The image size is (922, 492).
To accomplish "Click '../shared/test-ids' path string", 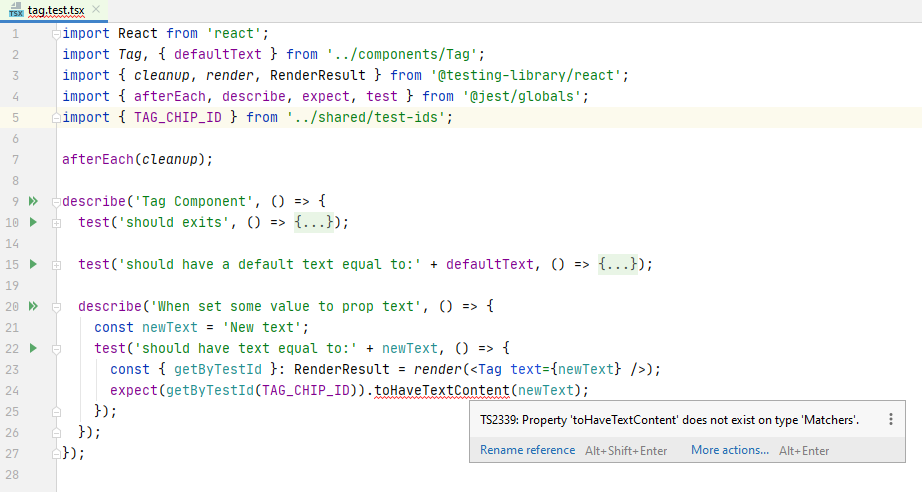I will point(366,118).
